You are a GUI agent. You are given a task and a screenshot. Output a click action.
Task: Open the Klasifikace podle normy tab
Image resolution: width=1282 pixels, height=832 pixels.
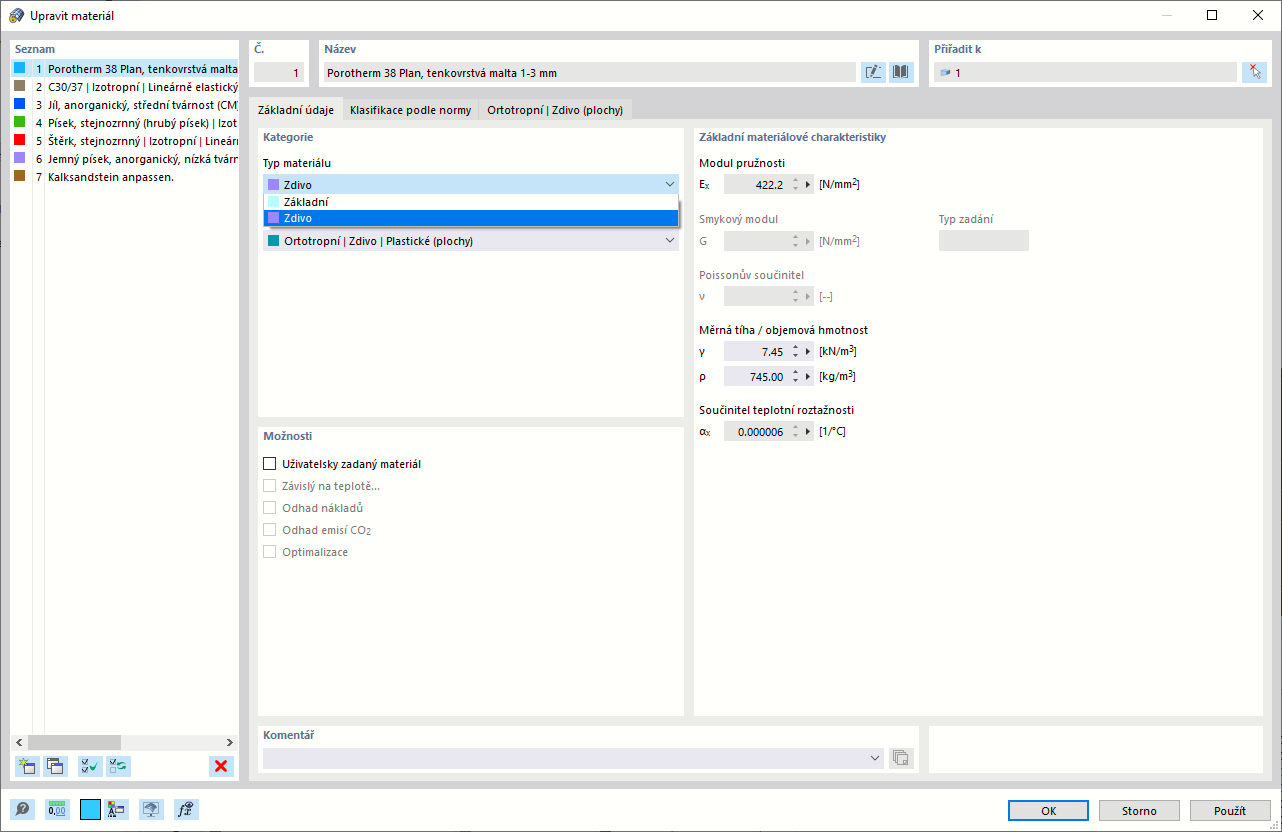(411, 110)
